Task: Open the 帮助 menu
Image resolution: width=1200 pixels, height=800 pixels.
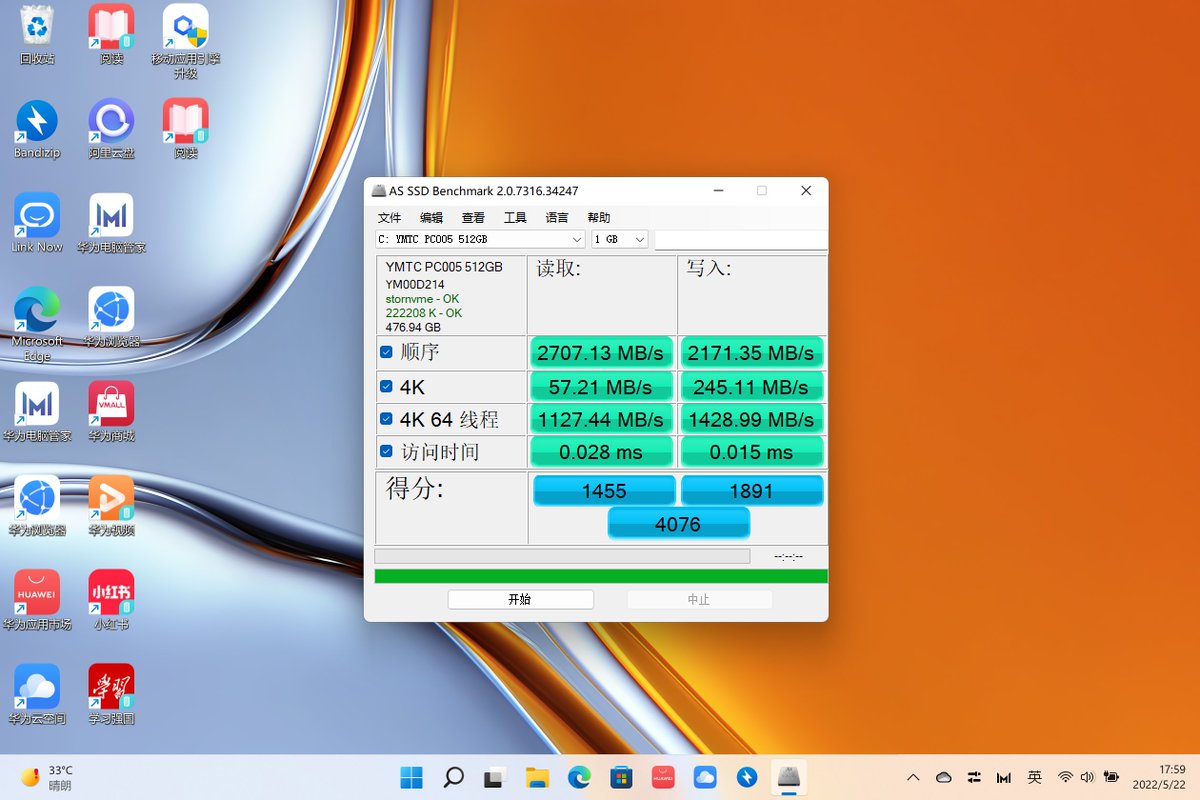Action: tap(599, 218)
